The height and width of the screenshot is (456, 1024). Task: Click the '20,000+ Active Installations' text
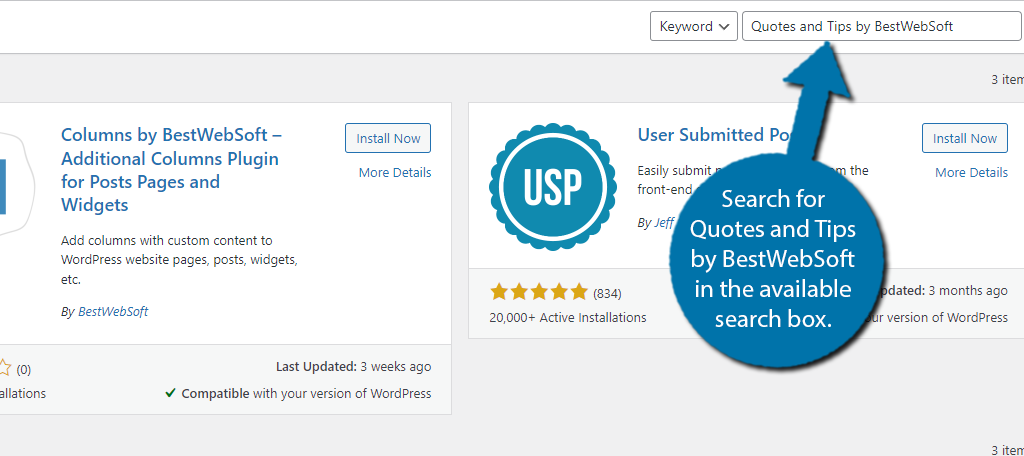568,318
